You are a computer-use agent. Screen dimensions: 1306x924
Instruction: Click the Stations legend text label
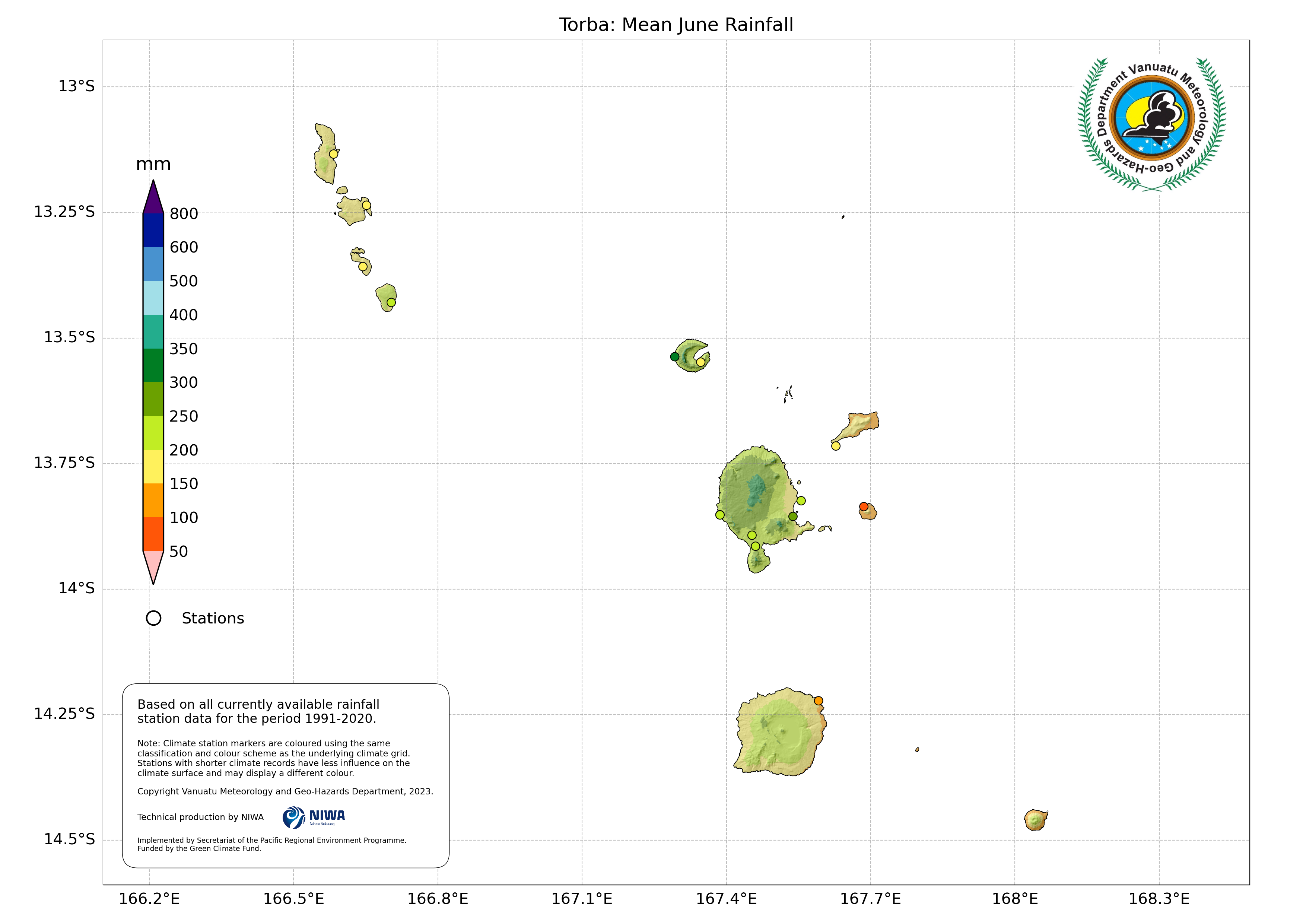(213, 619)
